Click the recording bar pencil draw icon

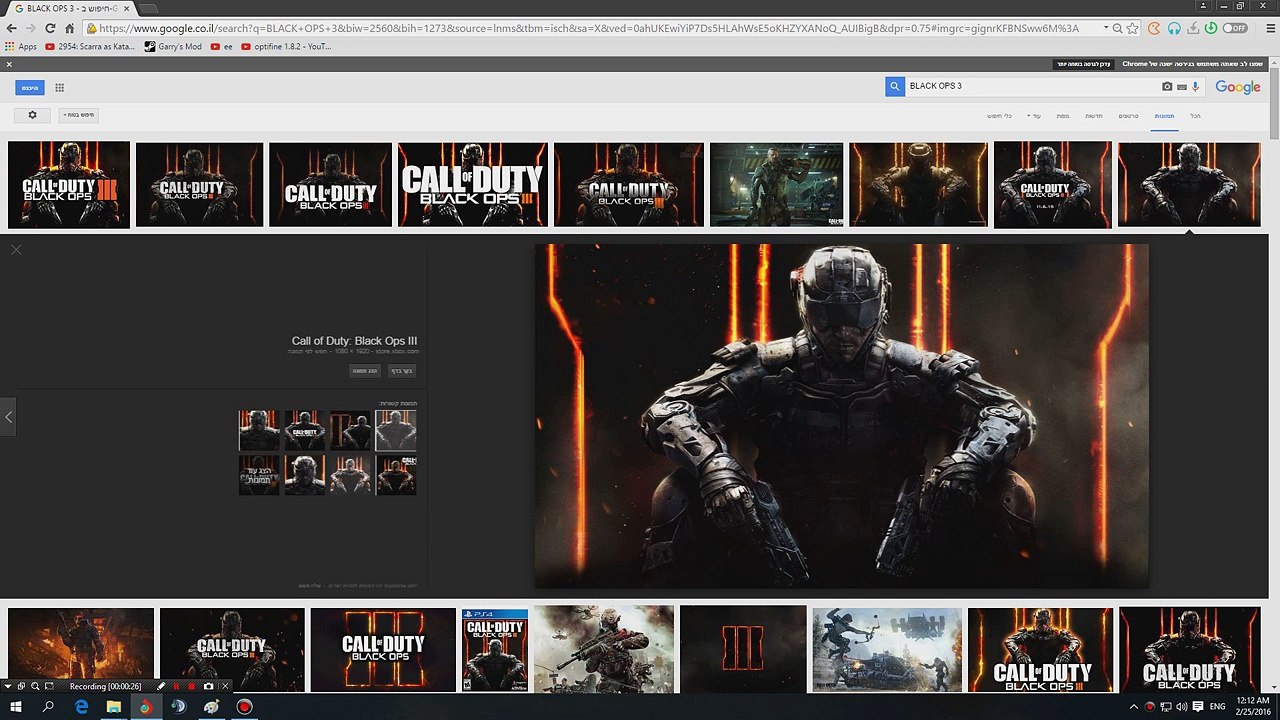tap(161, 687)
